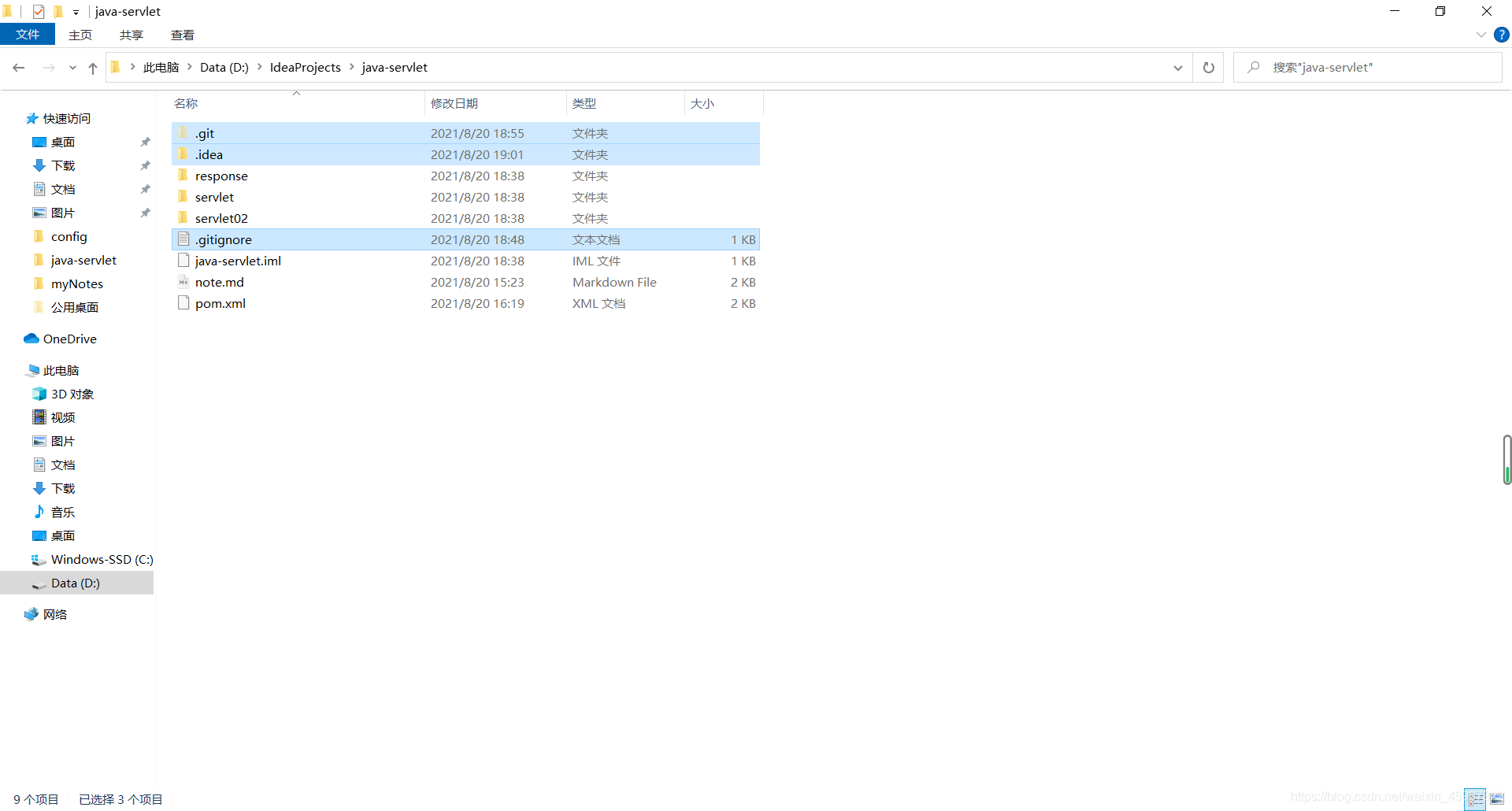This screenshot has height=811, width=1512.
Task: Click the forward navigation arrow
Action: point(49,68)
